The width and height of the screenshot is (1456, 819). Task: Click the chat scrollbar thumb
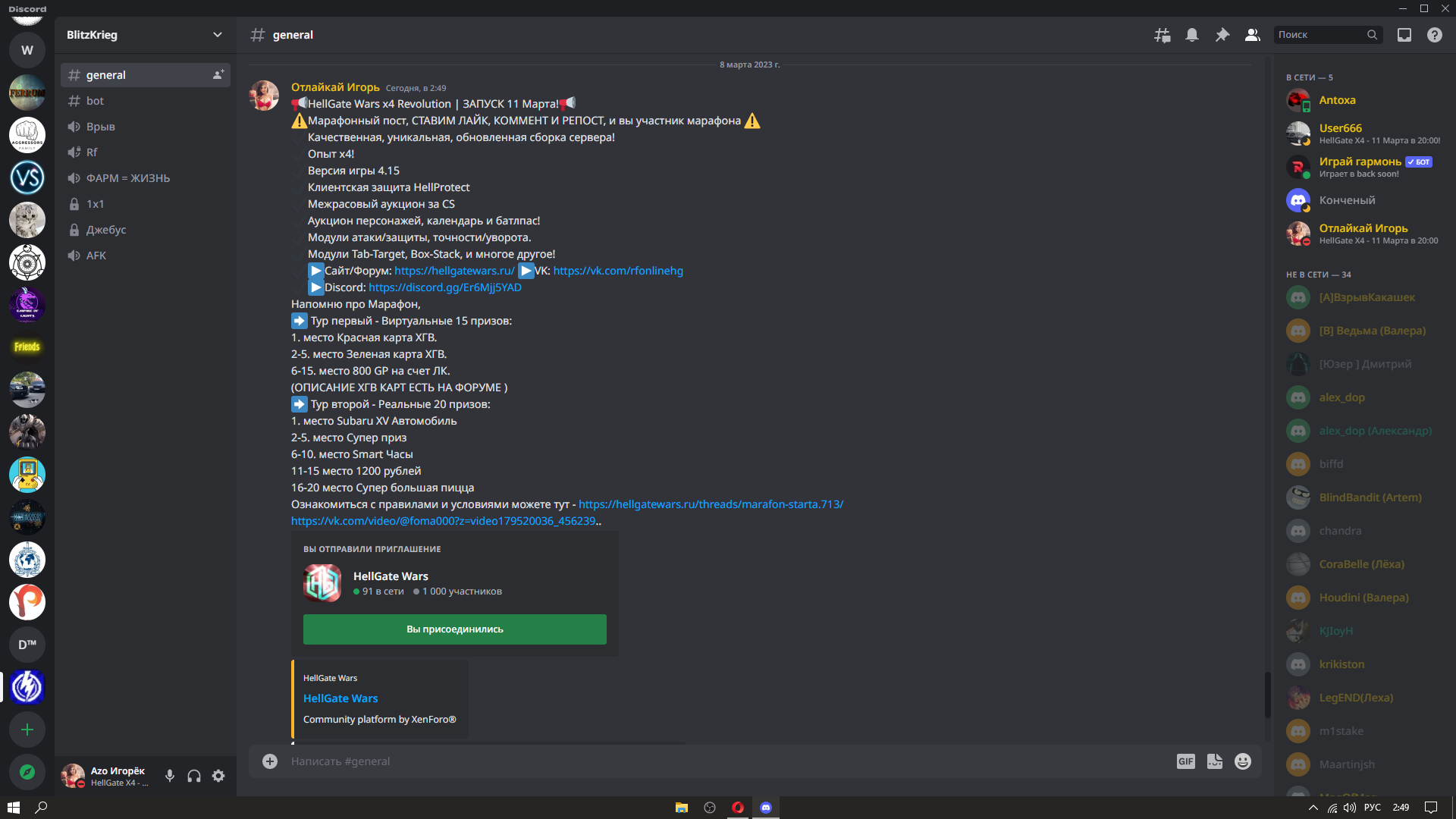pyautogui.click(x=1267, y=695)
